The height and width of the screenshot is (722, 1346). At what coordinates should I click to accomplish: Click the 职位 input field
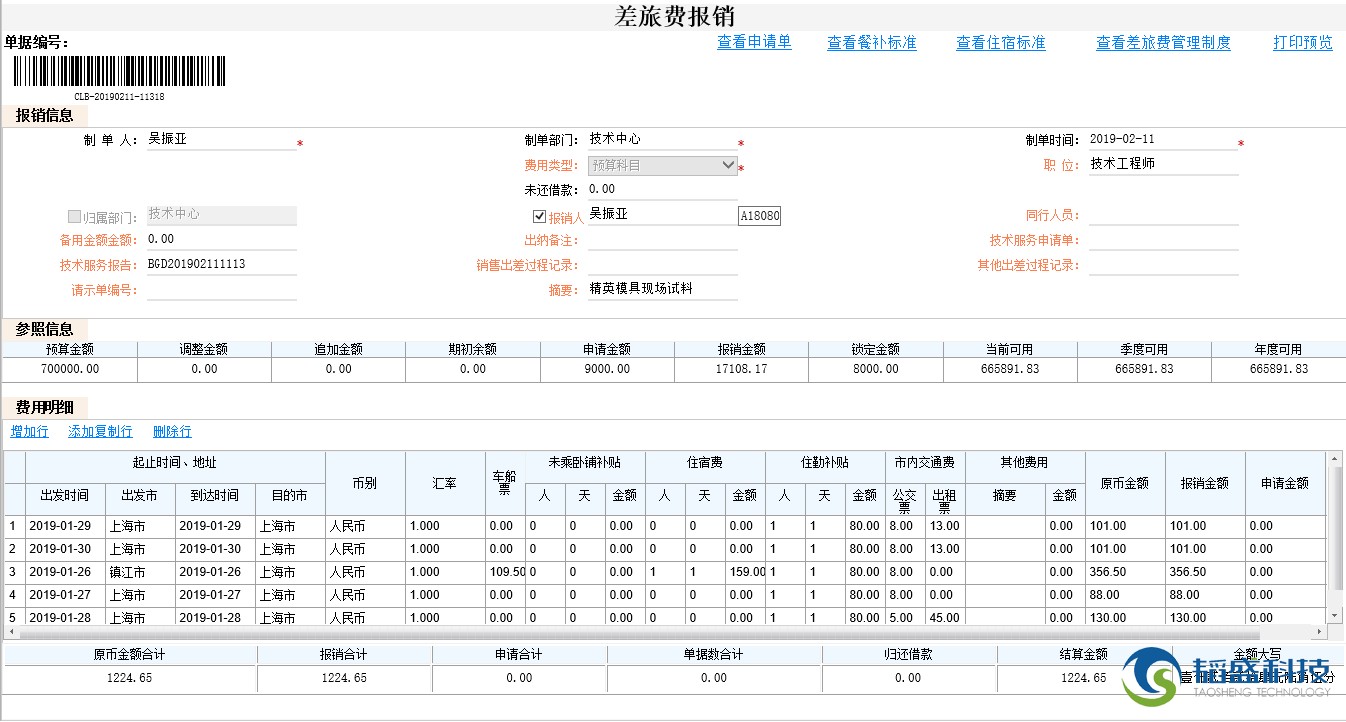click(1163, 164)
